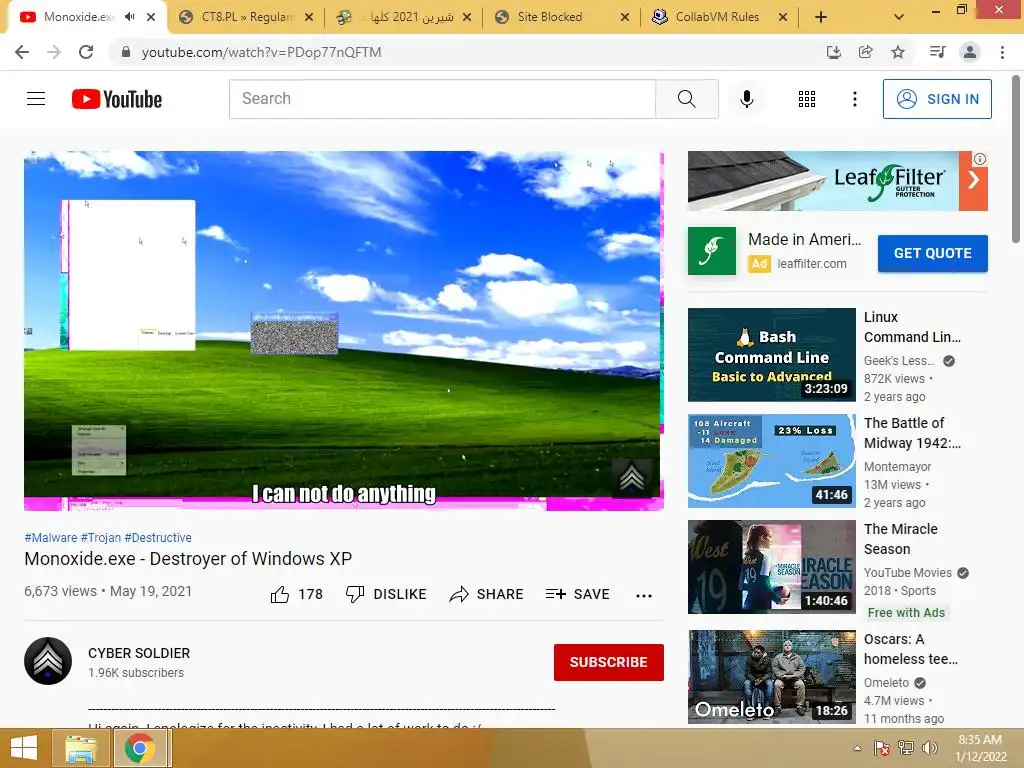Screen dimensions: 1024x768
Task: Open the CYBER SOLDIER channel name link
Action: tap(139, 653)
